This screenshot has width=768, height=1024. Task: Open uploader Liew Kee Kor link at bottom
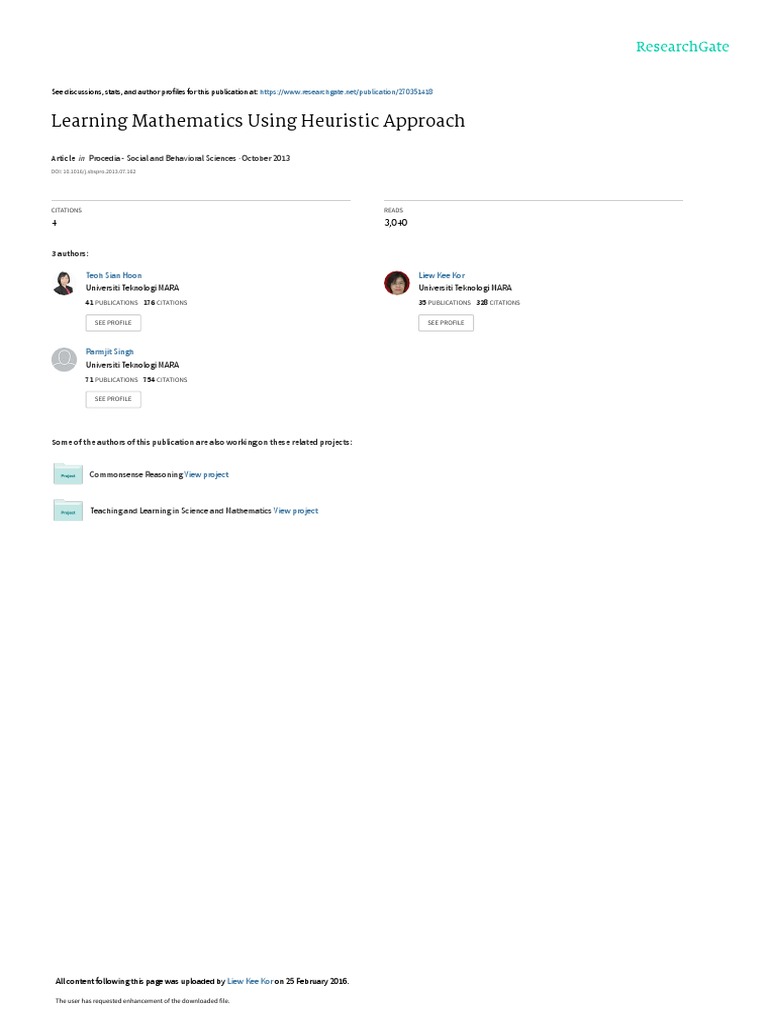point(250,981)
